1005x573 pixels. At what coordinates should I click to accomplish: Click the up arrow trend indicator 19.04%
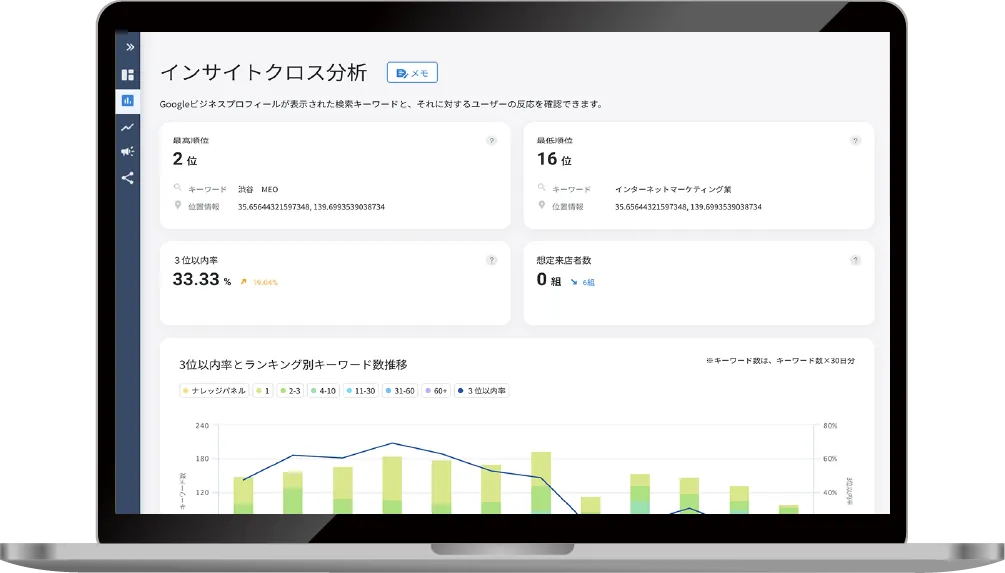pos(258,282)
